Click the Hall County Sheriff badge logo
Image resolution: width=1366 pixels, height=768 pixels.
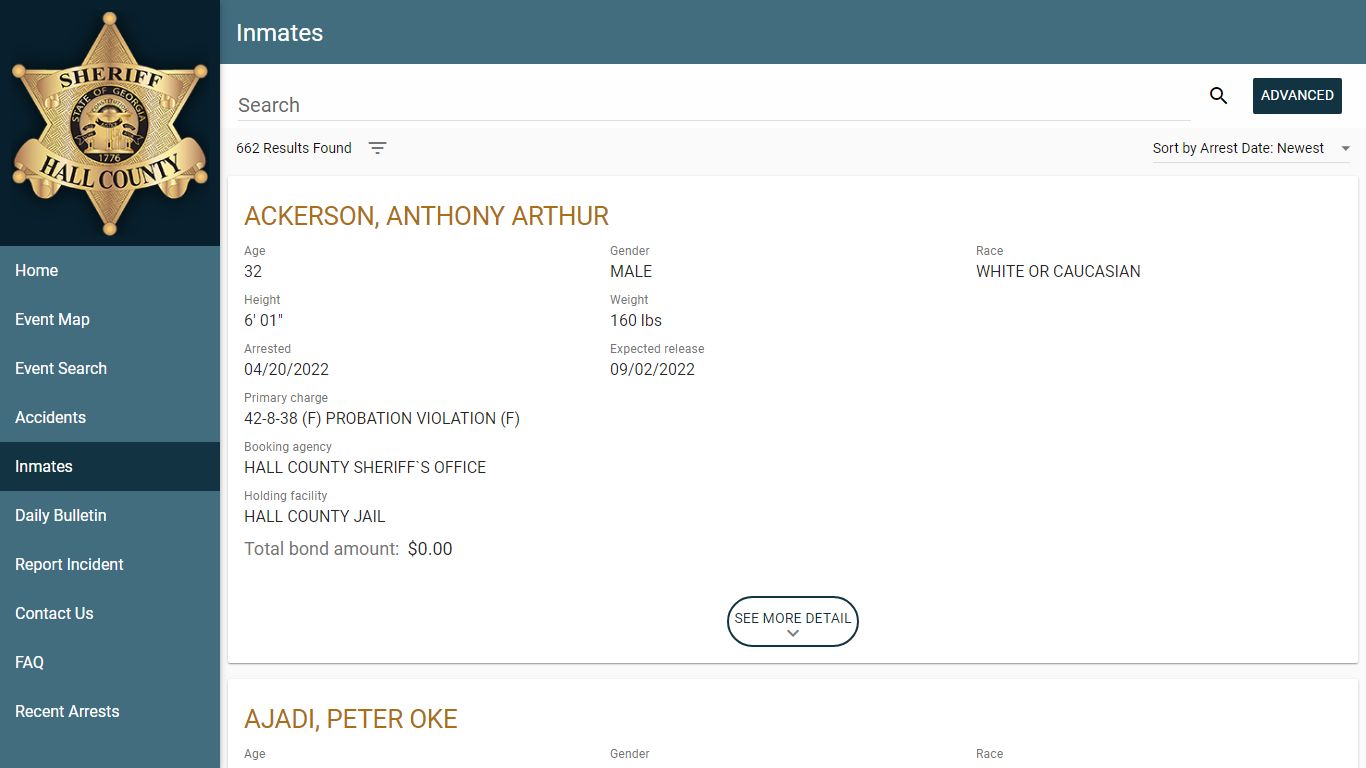110,123
